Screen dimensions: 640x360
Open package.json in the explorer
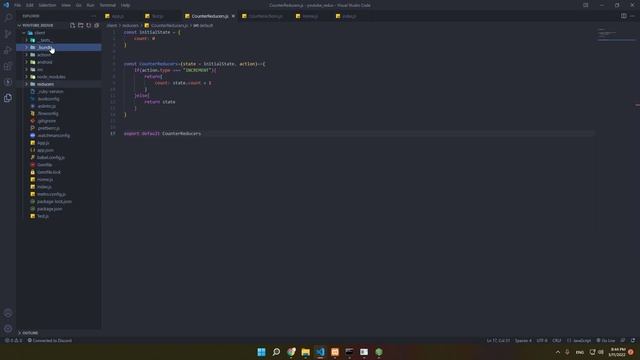point(58,209)
